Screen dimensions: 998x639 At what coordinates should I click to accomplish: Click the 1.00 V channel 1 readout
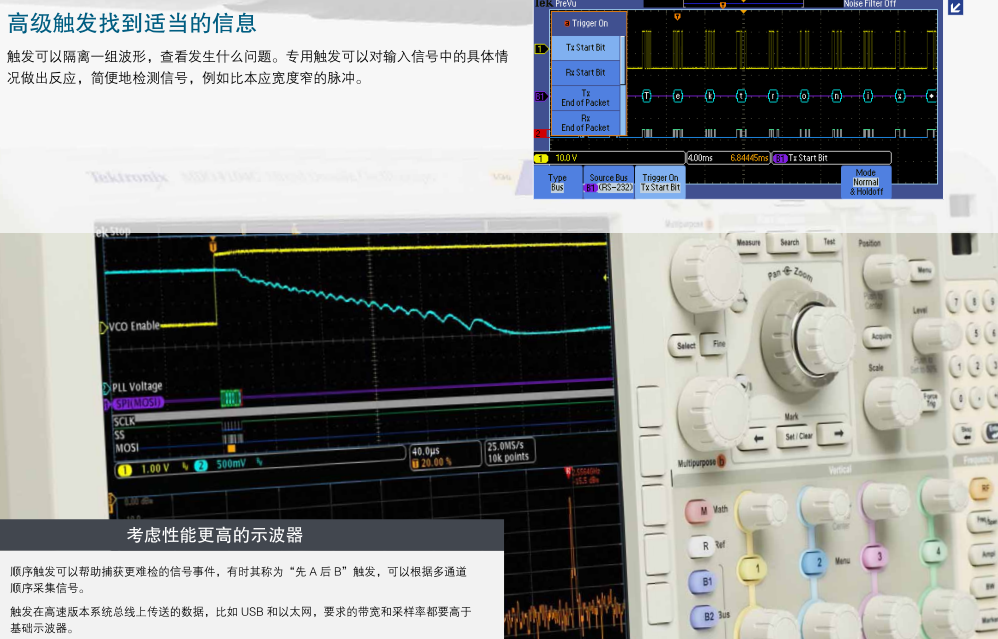pos(155,469)
